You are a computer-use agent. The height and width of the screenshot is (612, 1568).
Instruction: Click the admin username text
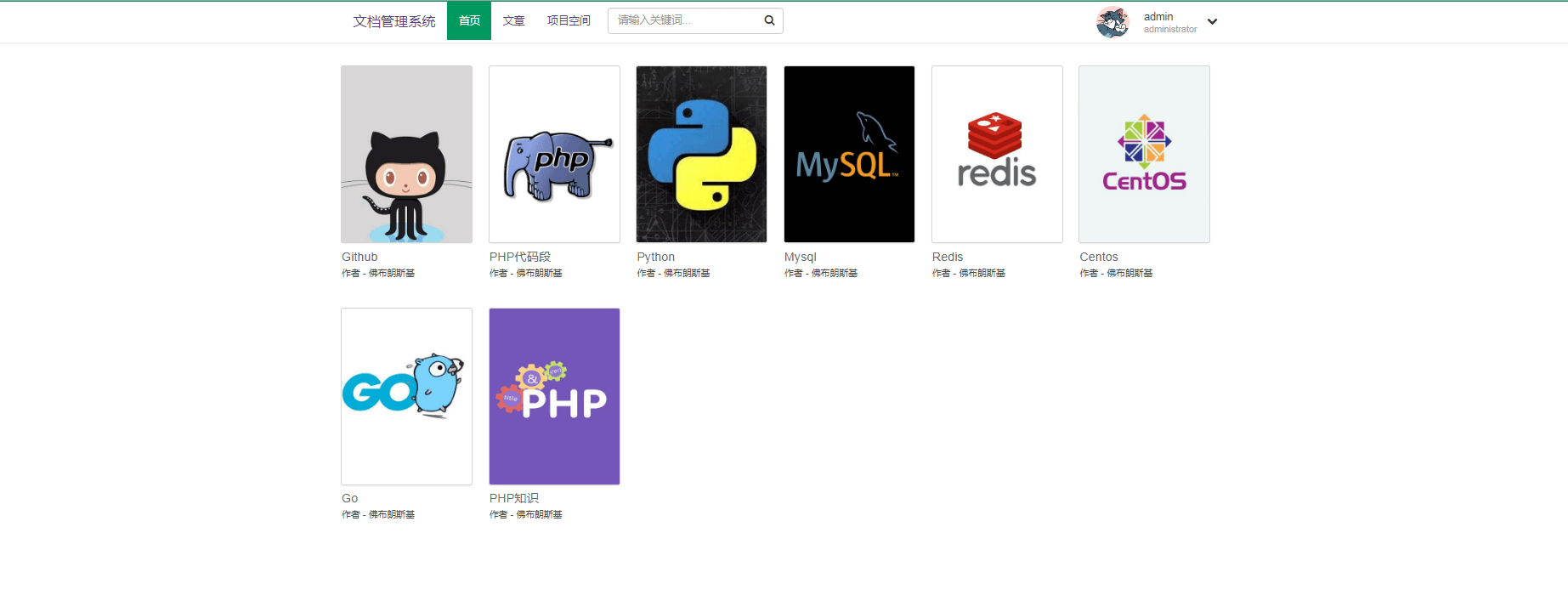(1158, 16)
